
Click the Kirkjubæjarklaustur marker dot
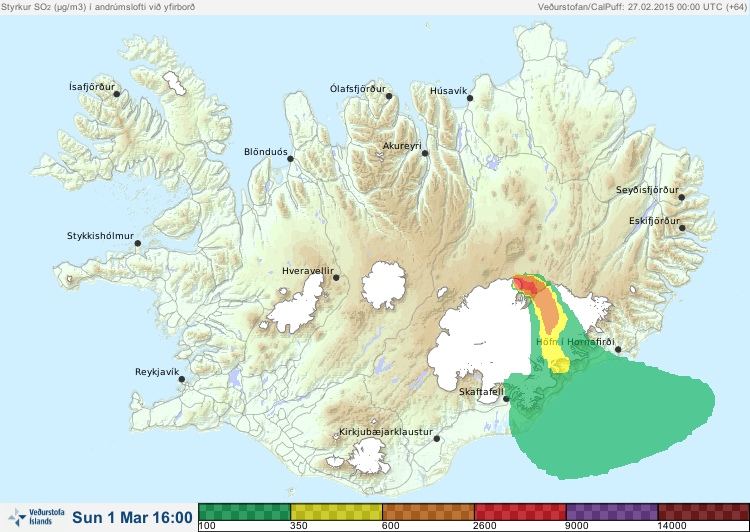pos(436,438)
